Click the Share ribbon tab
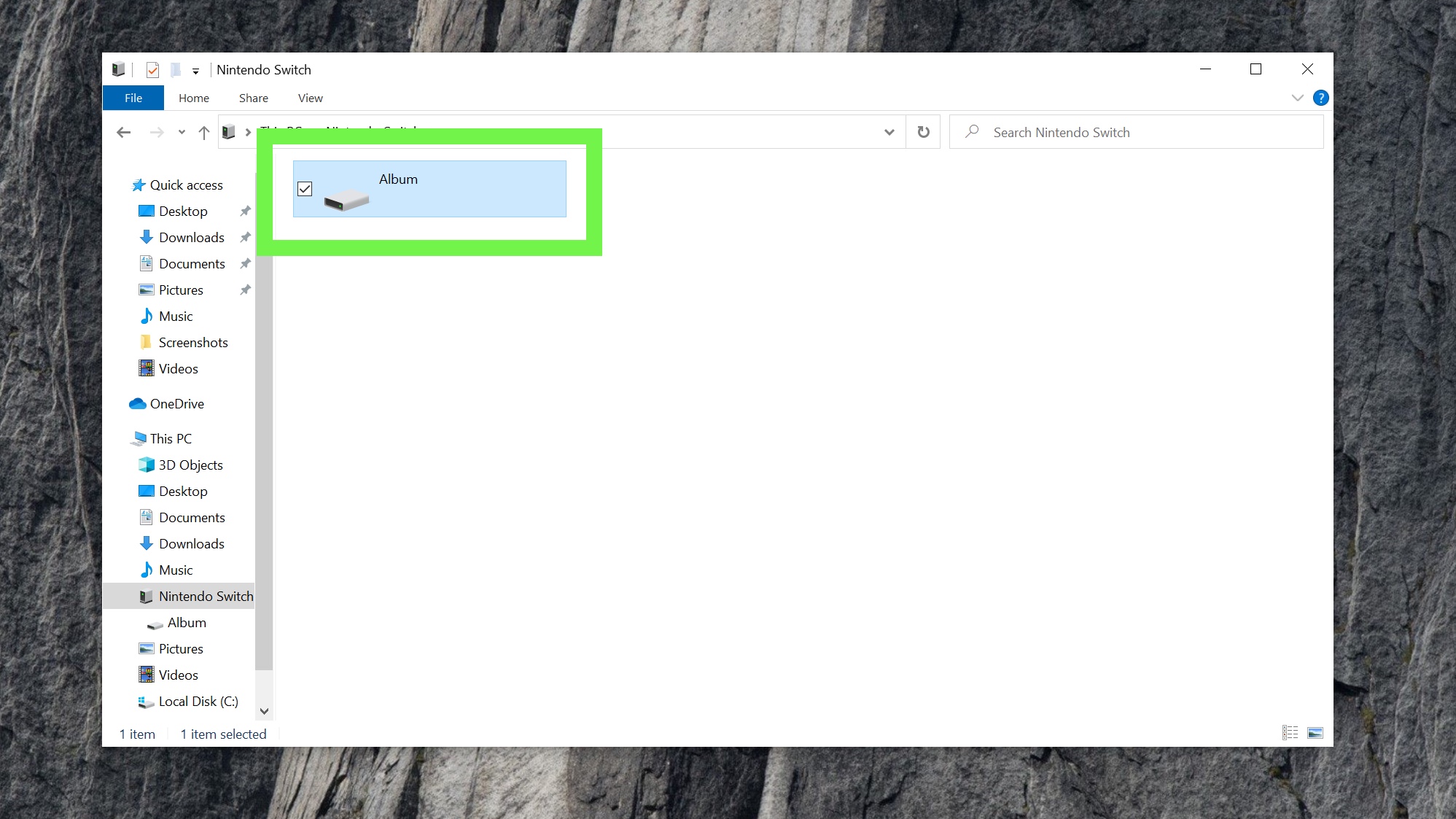 tap(253, 97)
